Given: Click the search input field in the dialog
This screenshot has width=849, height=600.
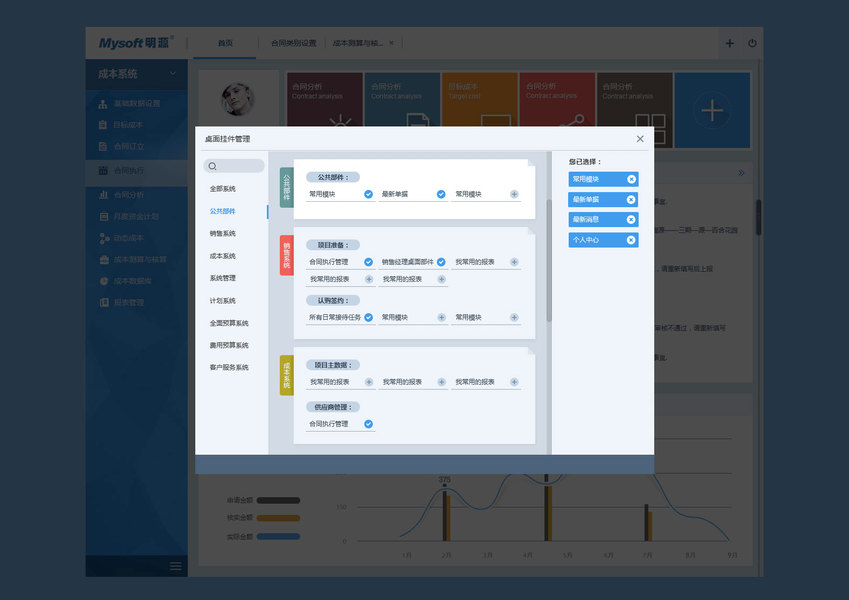Looking at the screenshot, I should (x=234, y=166).
